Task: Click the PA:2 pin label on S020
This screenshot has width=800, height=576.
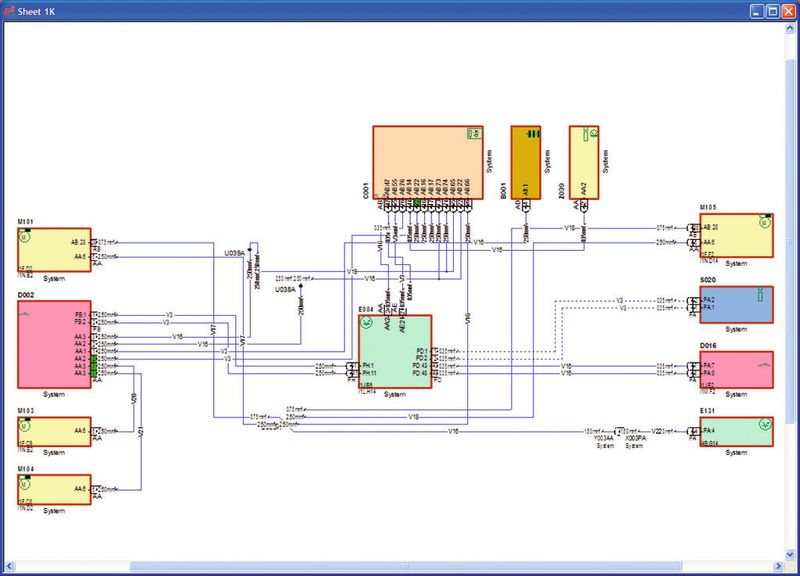Action: tap(709, 300)
